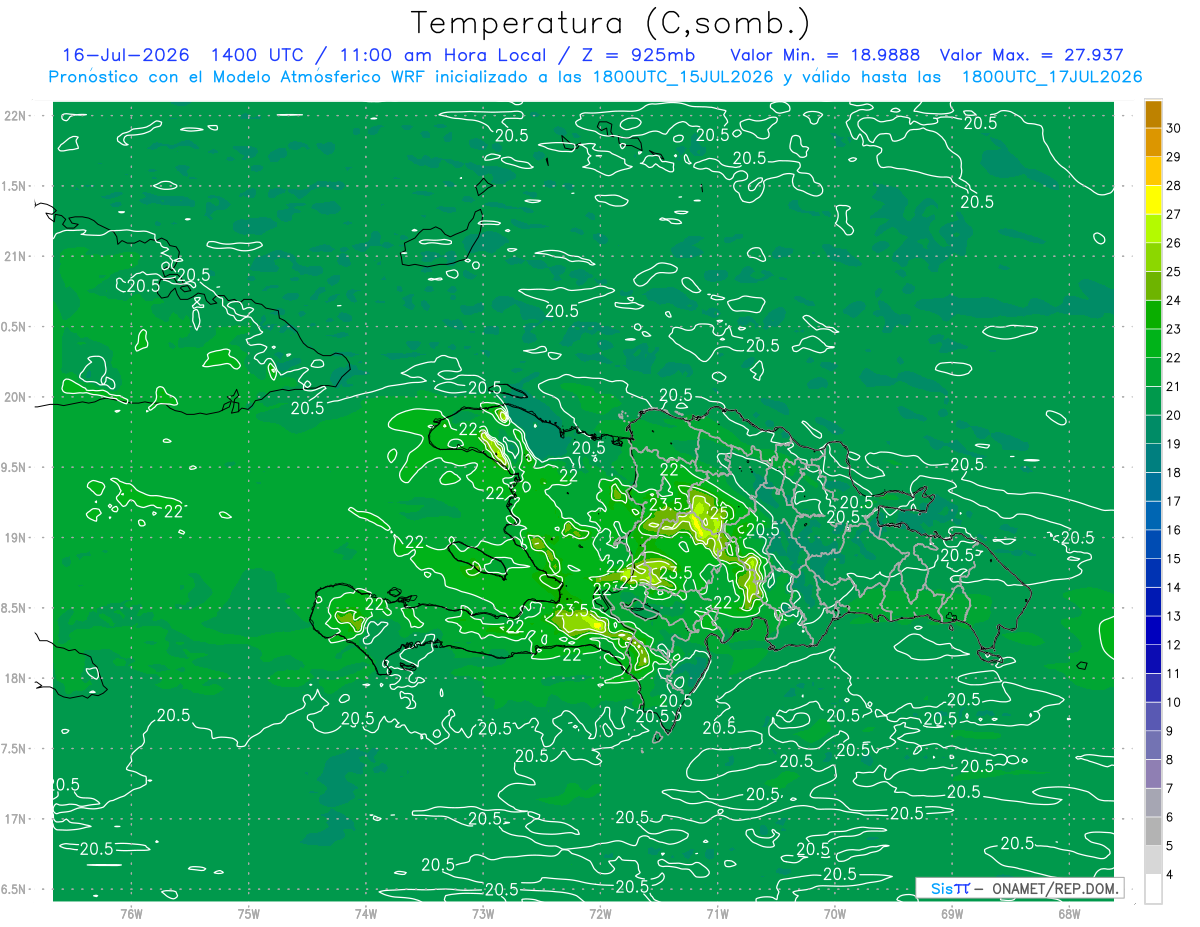Click the '20N' latitude axis label
This screenshot has width=1200, height=927.
tap(16, 397)
